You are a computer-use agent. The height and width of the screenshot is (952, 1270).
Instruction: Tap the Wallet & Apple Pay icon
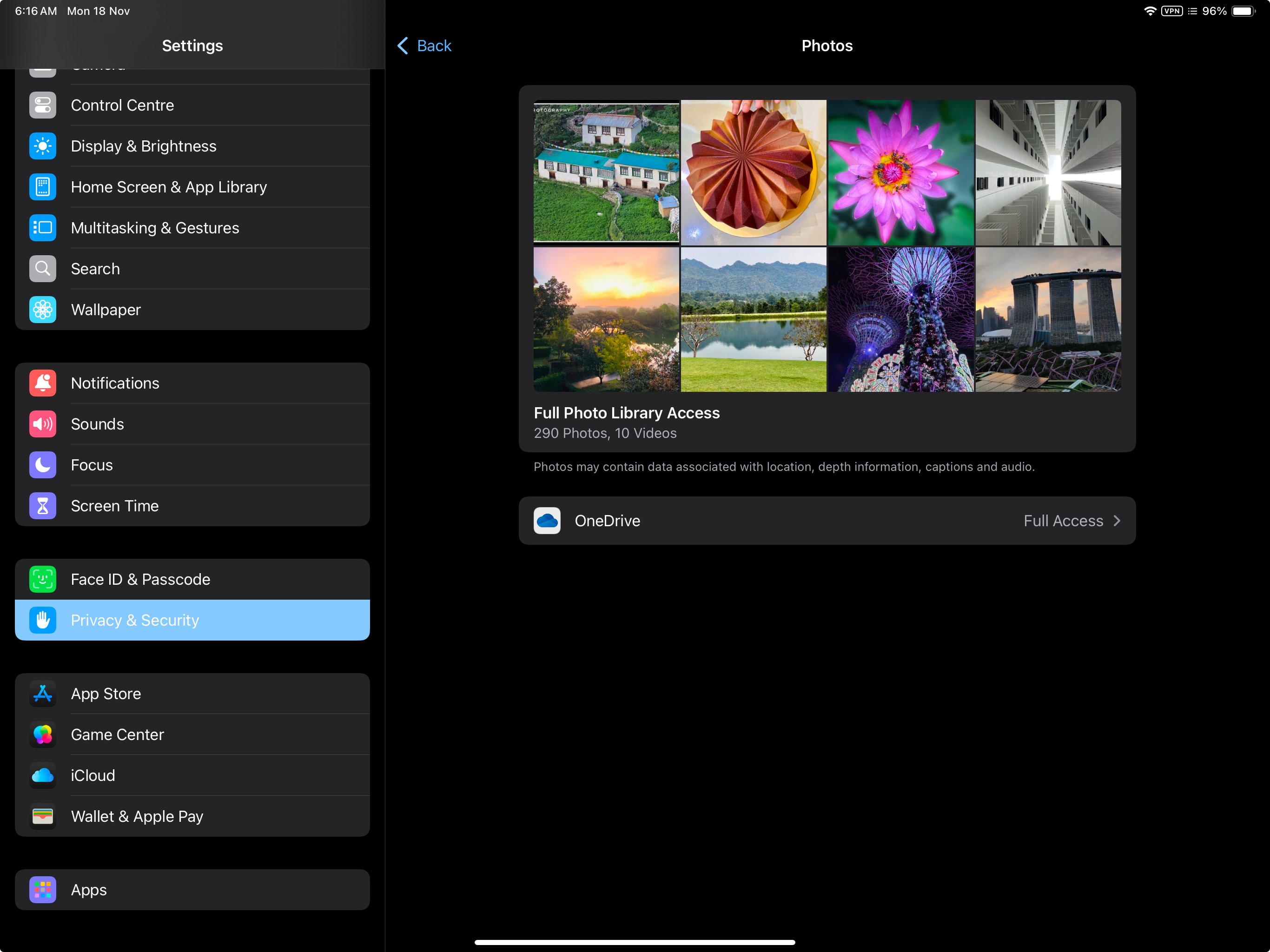click(42, 816)
